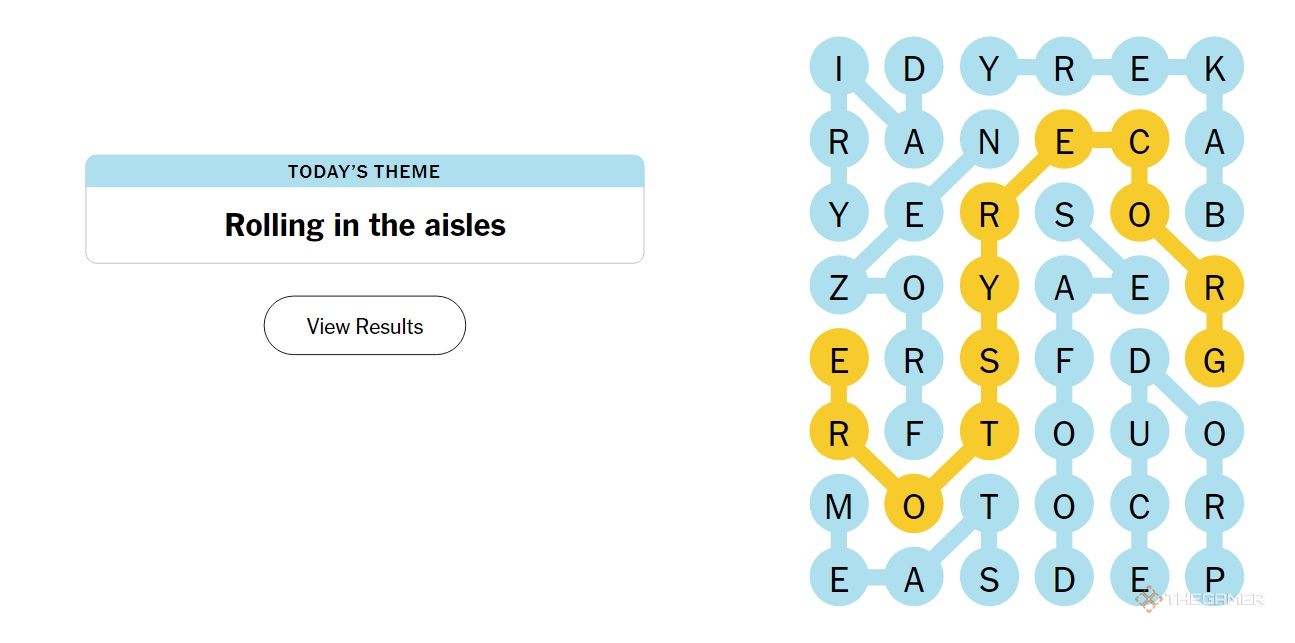
Task: Select the letter Z tile
Action: tap(839, 288)
